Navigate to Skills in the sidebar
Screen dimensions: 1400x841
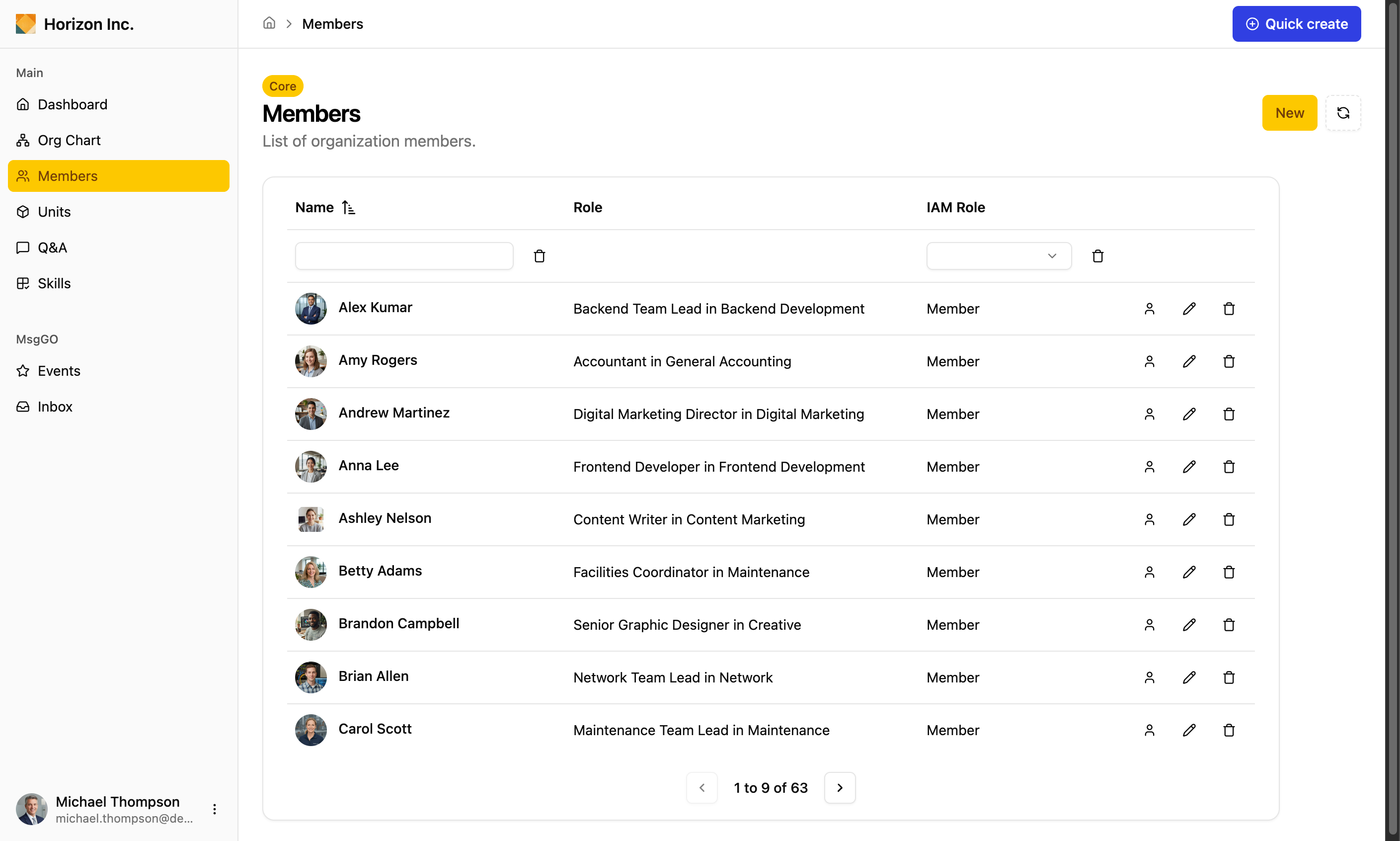[54, 283]
